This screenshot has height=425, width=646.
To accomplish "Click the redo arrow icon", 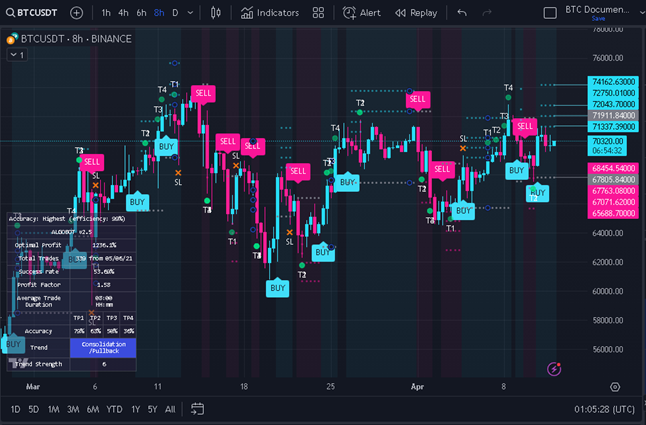I will click(x=487, y=13).
